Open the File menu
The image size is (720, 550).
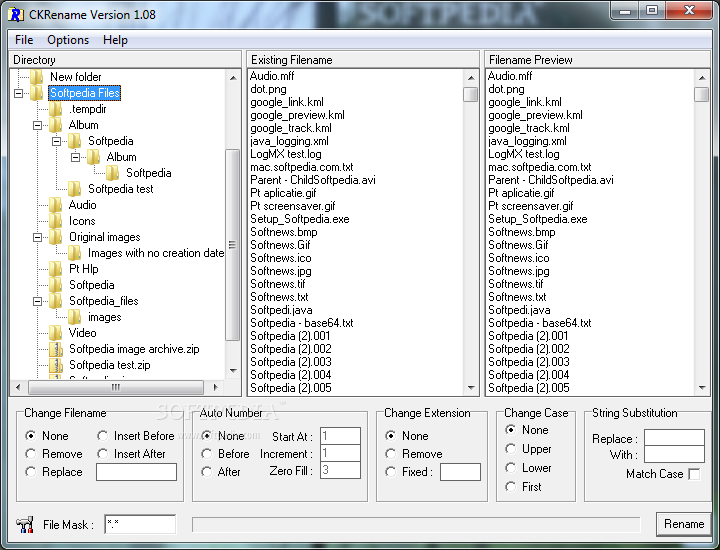24,40
